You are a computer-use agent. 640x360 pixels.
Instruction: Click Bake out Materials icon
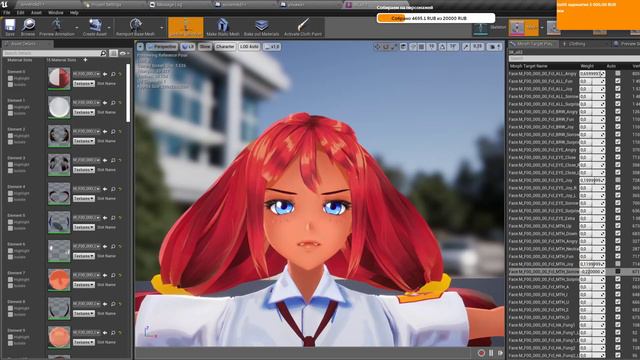[261, 25]
